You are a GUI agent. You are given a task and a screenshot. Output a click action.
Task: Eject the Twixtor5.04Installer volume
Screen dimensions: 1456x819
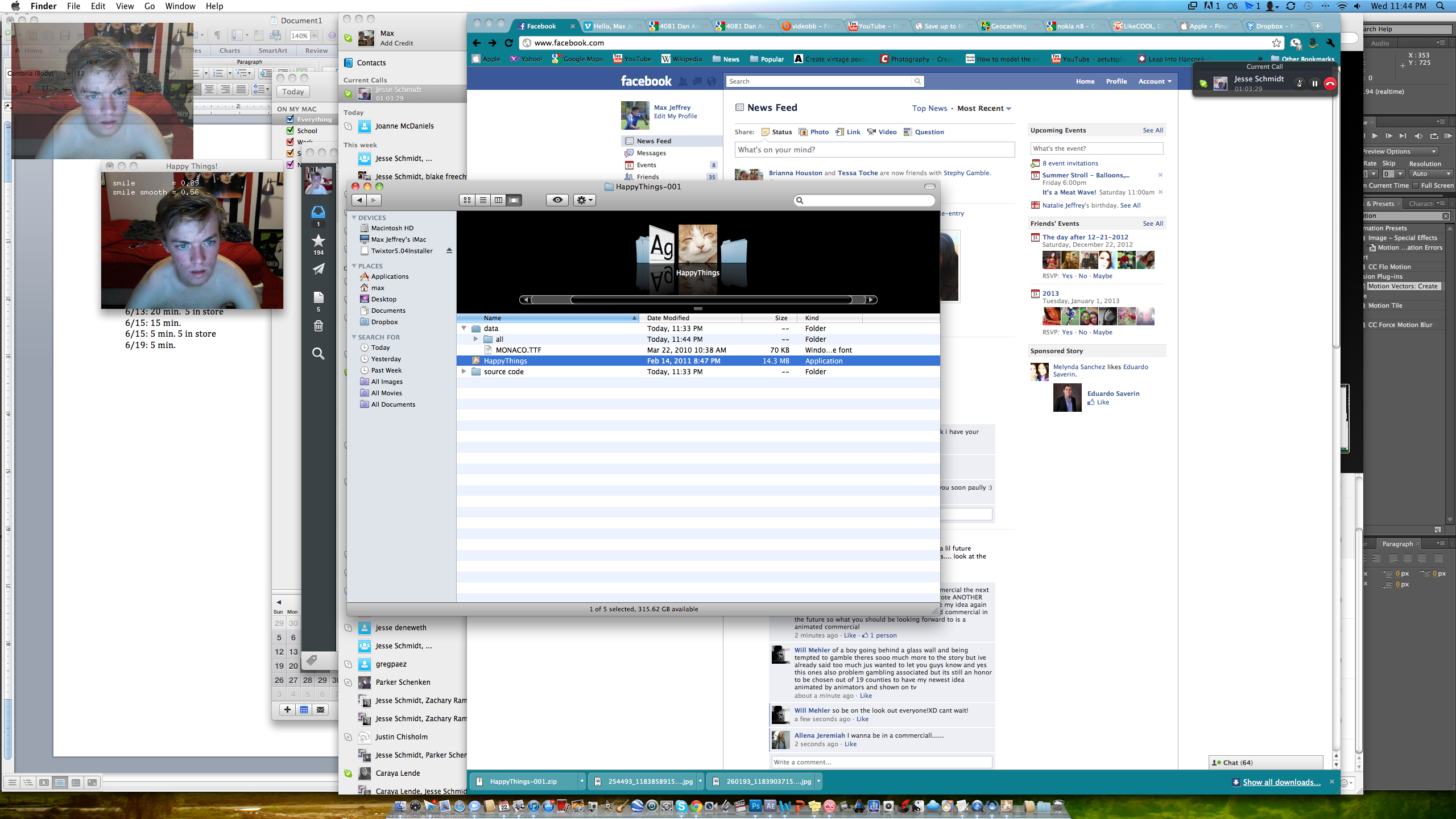(449, 251)
